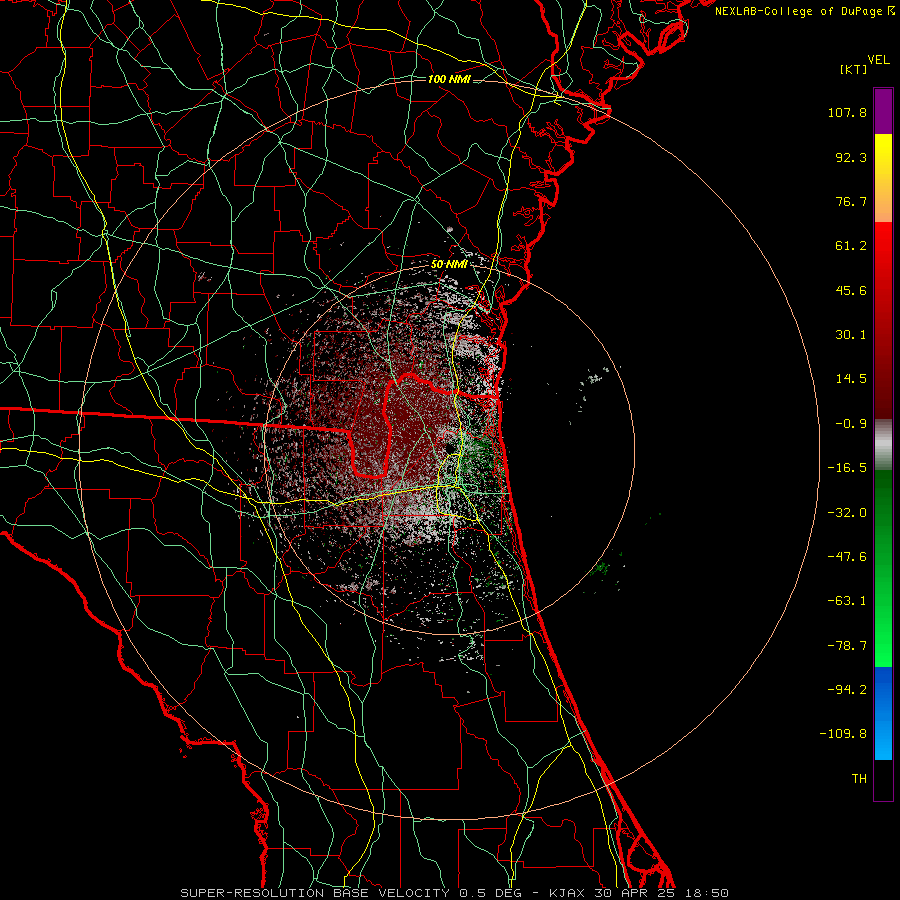
Task: Select the 61.2 velocity scale value
Action: point(851,246)
